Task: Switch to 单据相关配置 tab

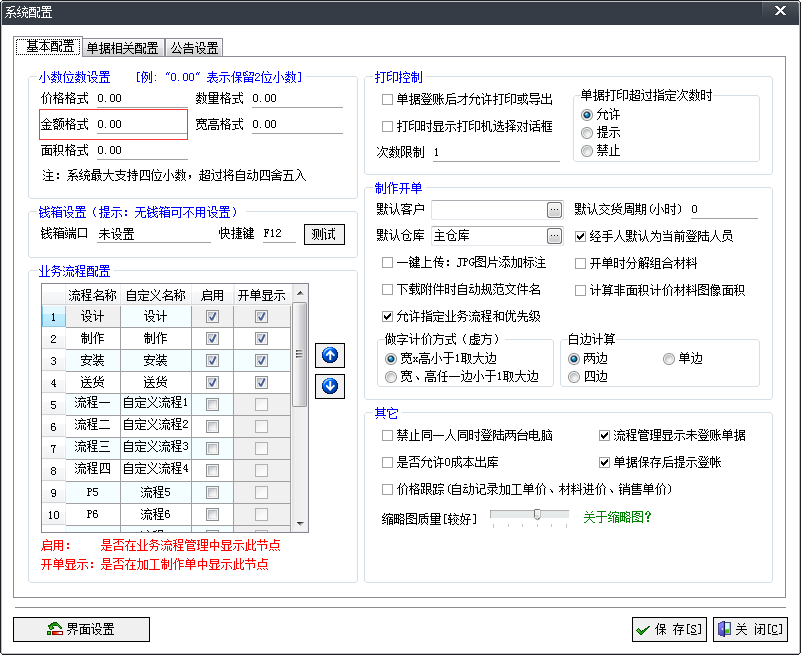Action: point(122,48)
